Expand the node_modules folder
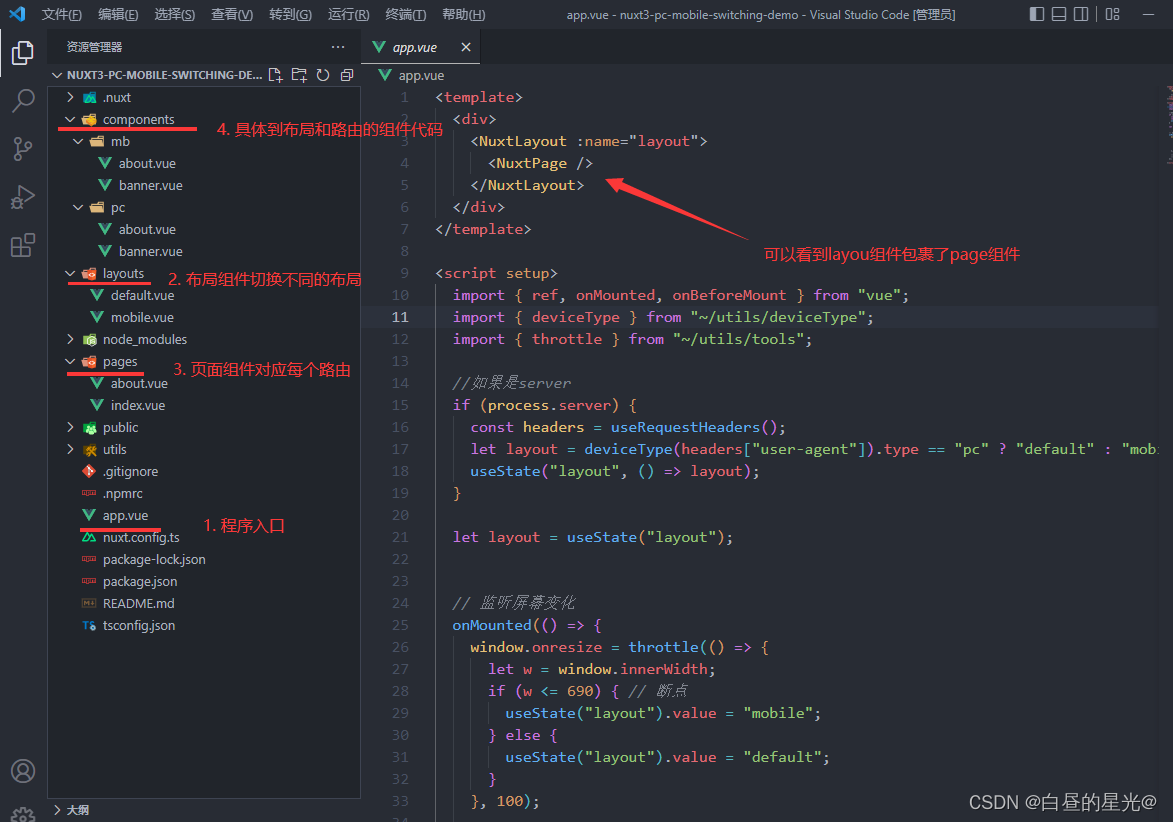The height and width of the screenshot is (822, 1173). 69,339
